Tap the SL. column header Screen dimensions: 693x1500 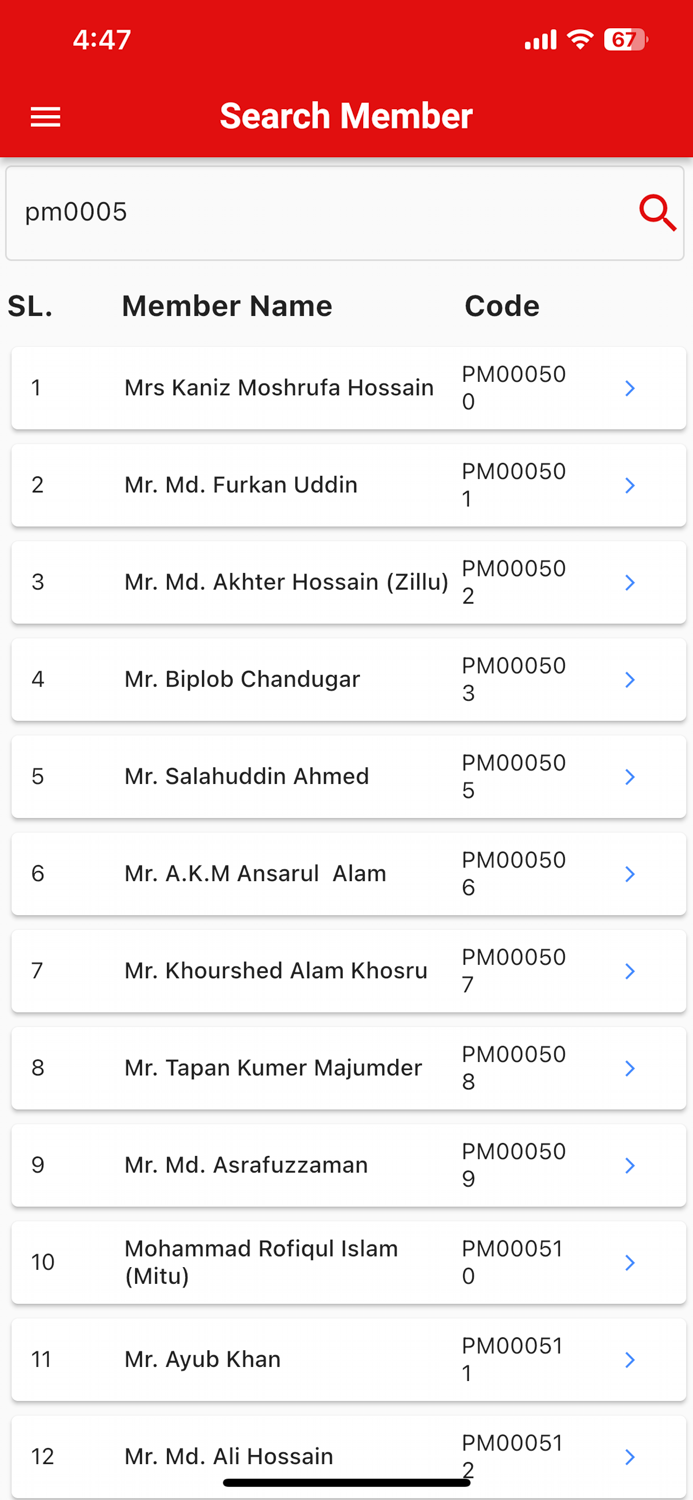[30, 306]
